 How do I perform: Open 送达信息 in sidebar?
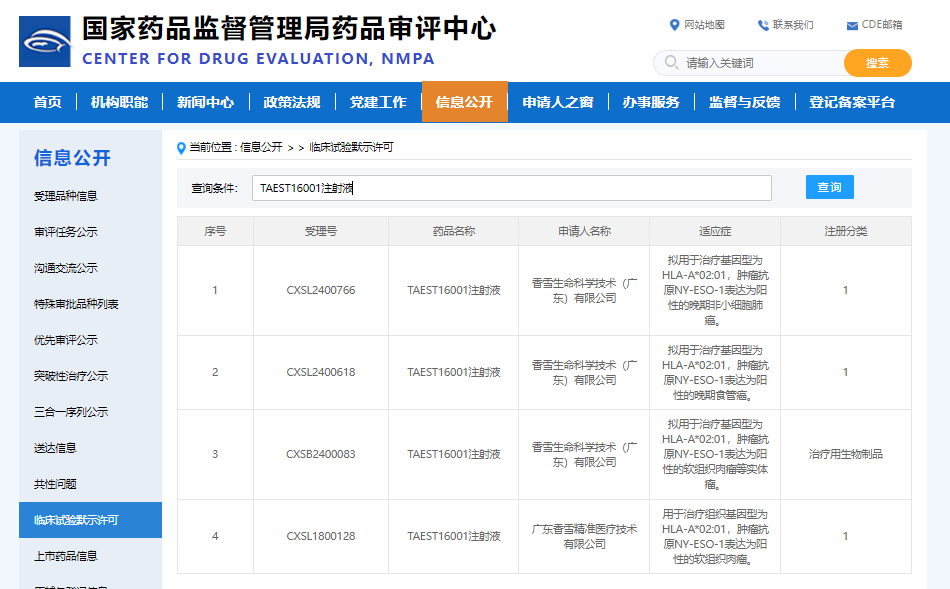click(55, 448)
